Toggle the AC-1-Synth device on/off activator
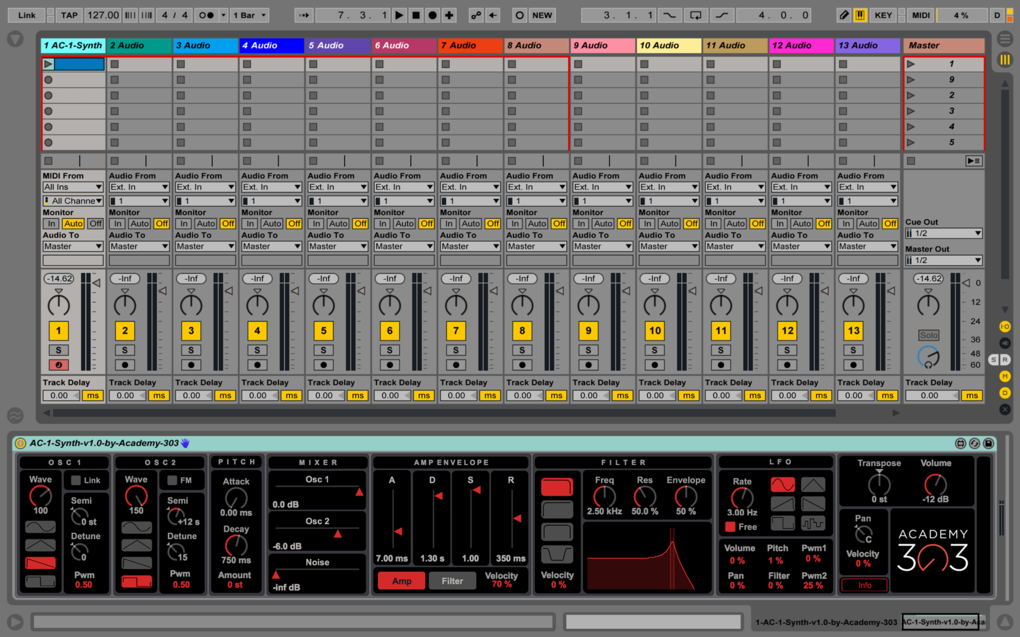The height and width of the screenshot is (637, 1020). click(x=20, y=444)
